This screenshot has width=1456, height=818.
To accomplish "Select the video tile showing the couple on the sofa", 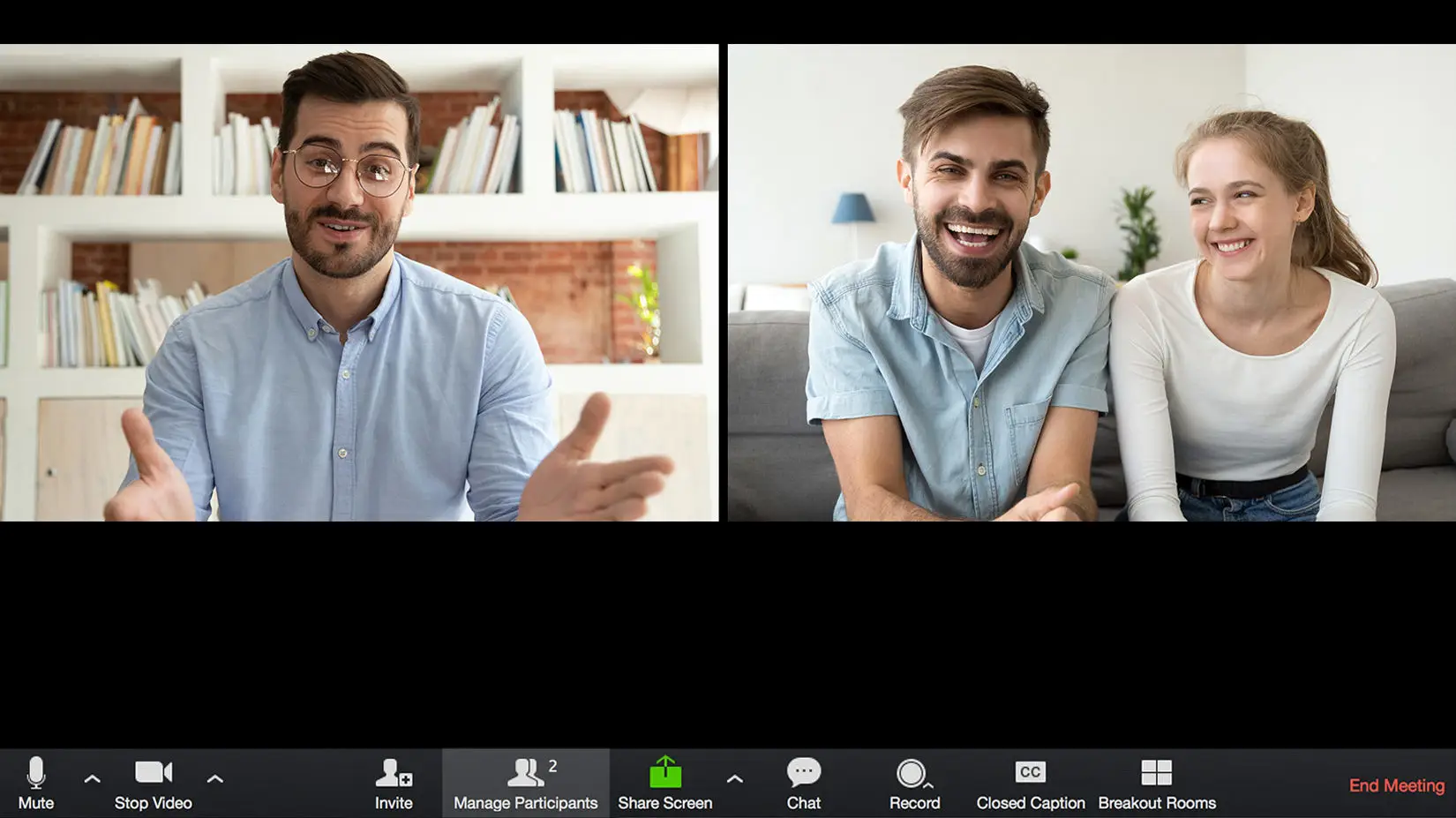I will [x=1092, y=282].
